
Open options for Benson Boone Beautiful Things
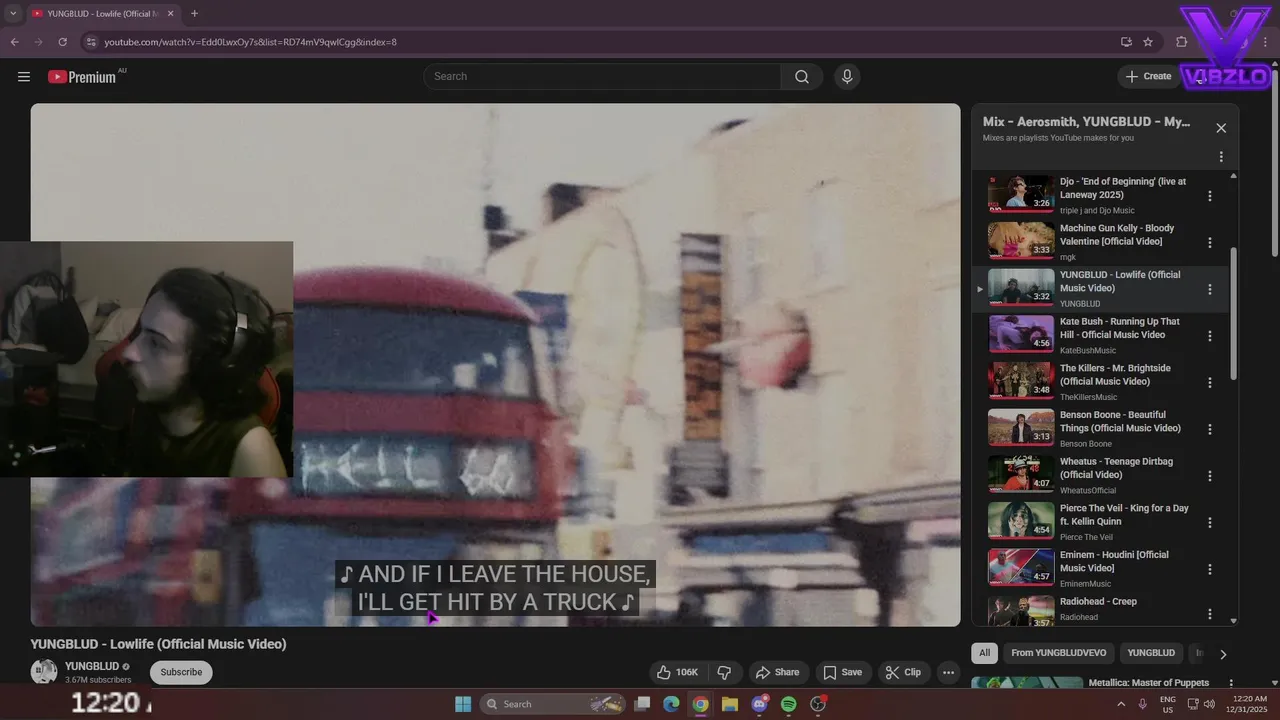tap(1210, 429)
